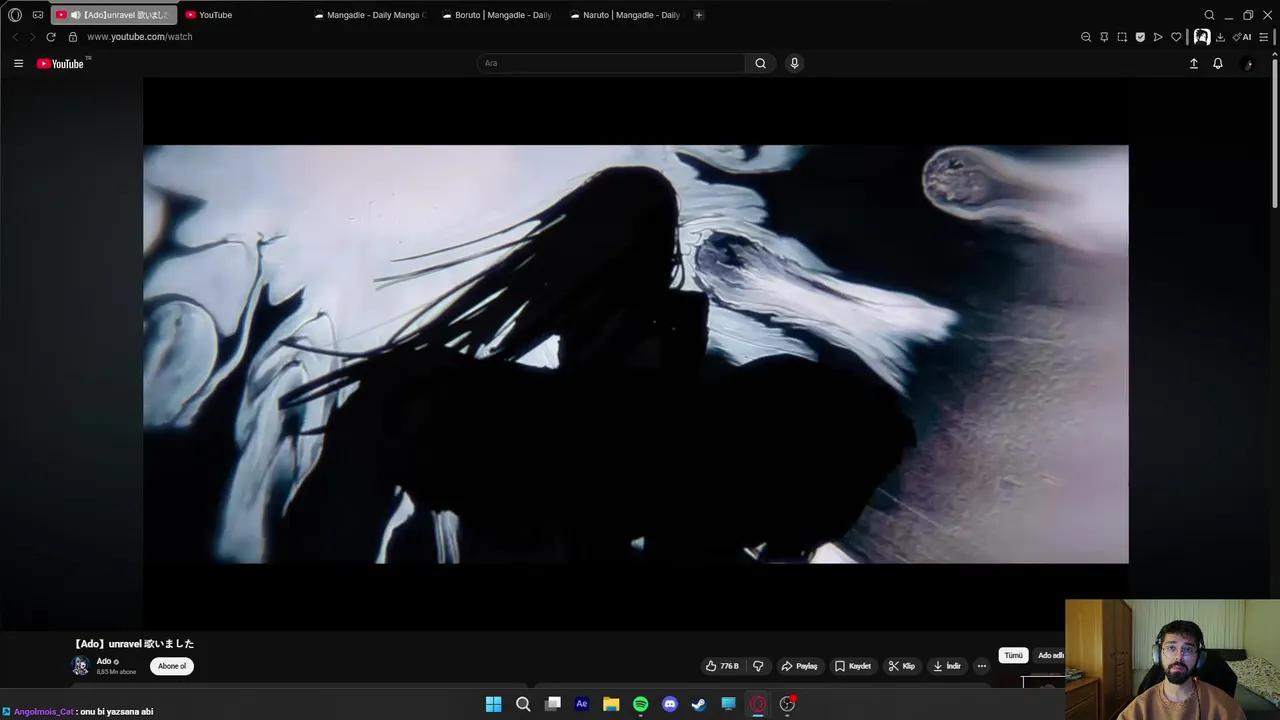Open the YouTube guide hamburger menu

click(x=18, y=63)
